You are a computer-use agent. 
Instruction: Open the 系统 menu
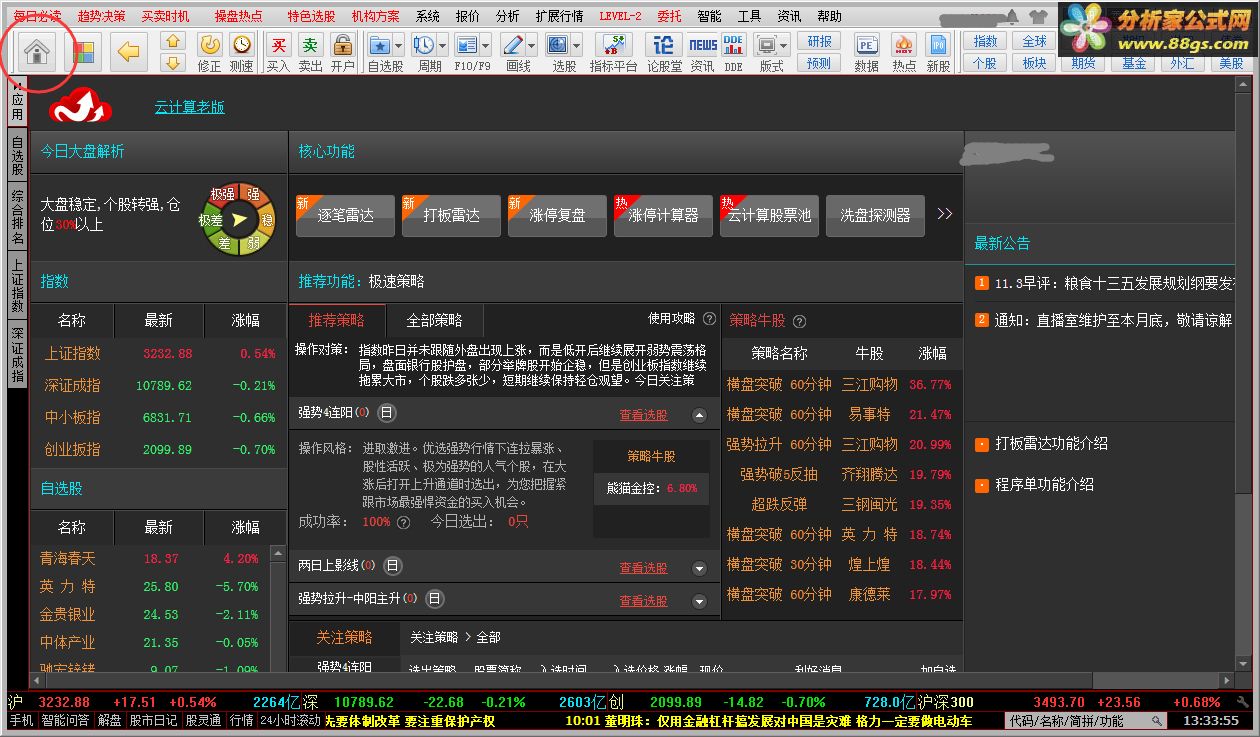tap(427, 16)
